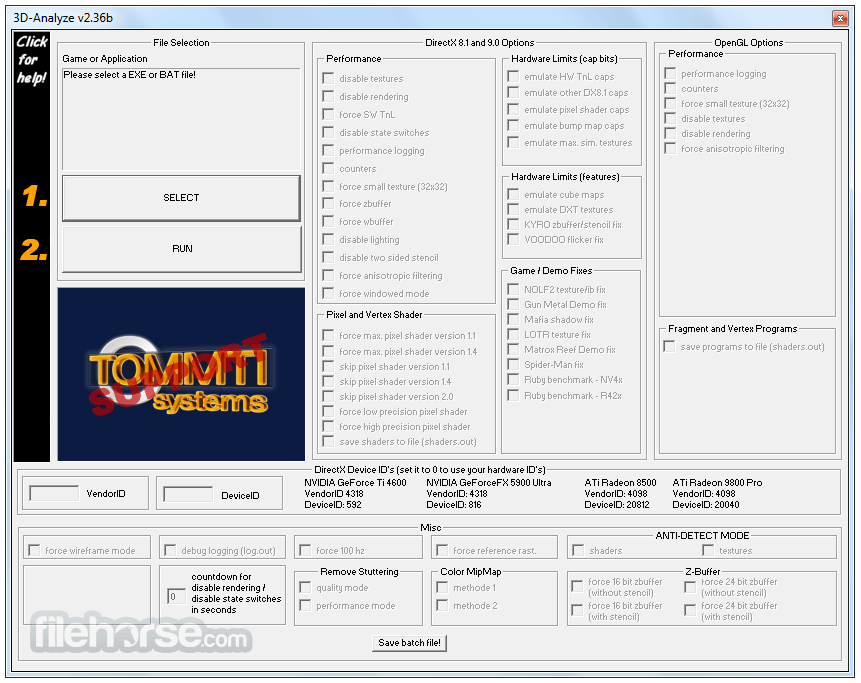Enable 'force reference rast.' checkbox
This screenshot has height=683, width=861.
[442, 550]
